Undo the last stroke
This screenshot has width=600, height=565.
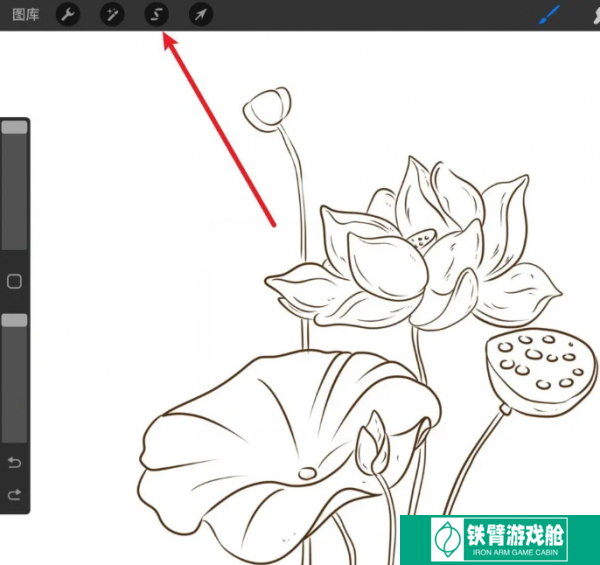[14, 463]
